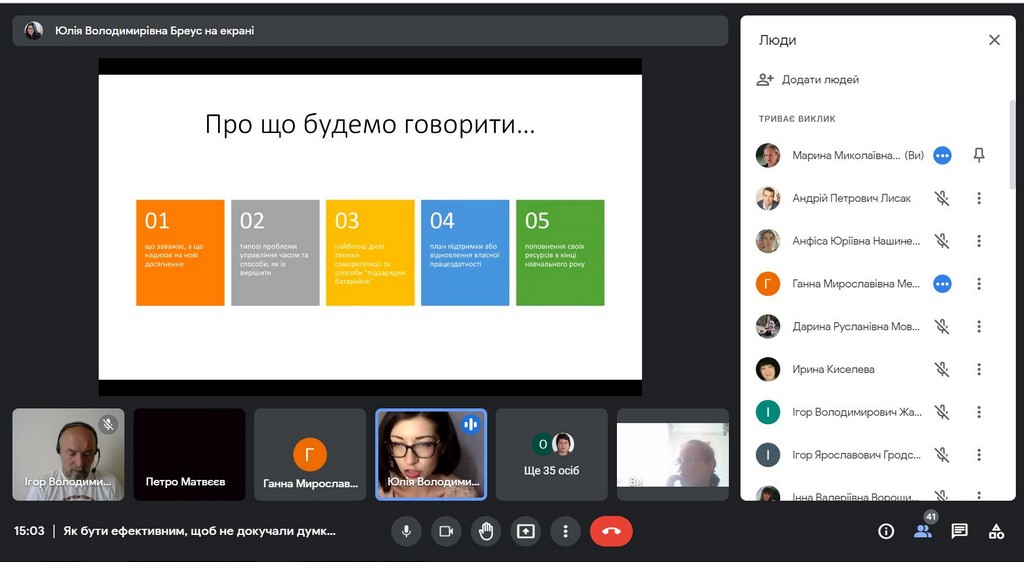This screenshot has height=562, width=1024.
Task: Click the present screen icon
Action: click(x=526, y=531)
